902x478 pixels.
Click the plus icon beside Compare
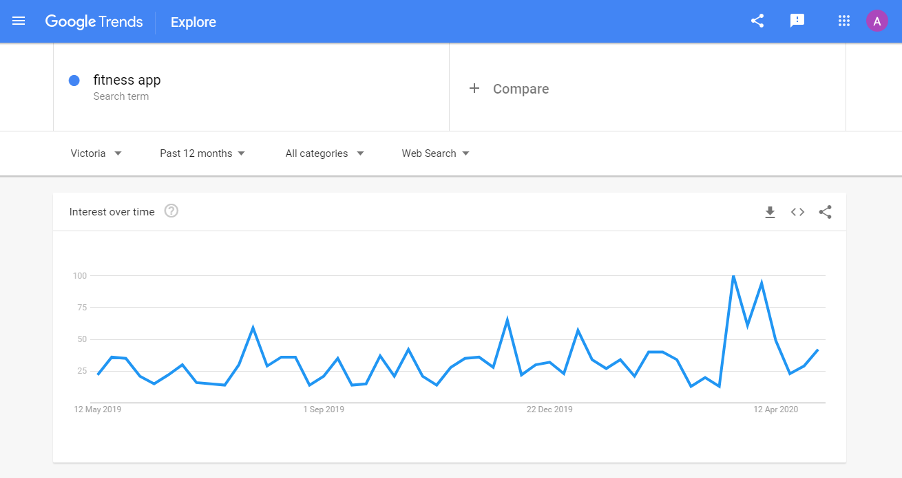[x=474, y=88]
